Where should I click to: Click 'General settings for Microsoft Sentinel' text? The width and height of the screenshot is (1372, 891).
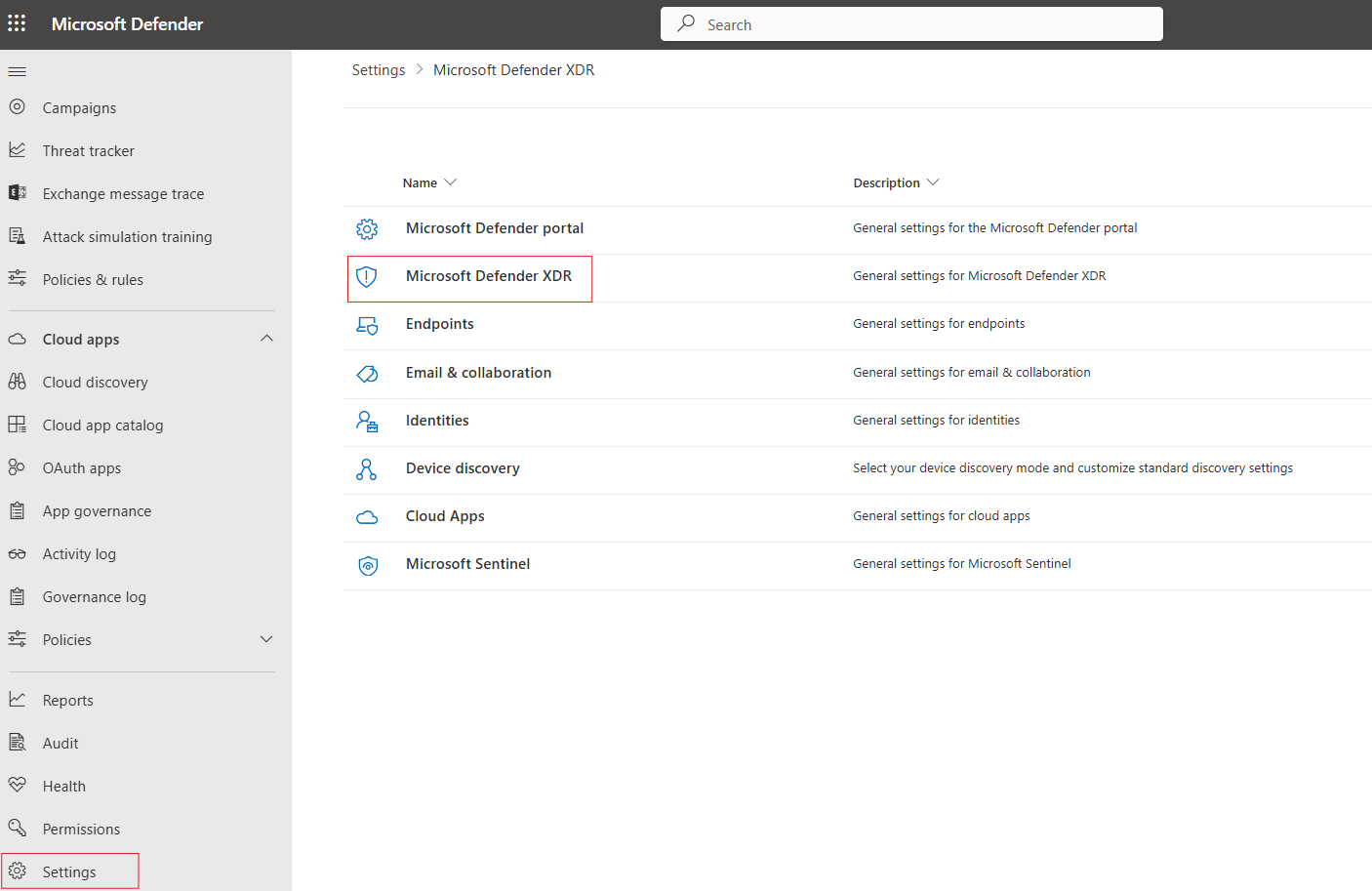(962, 564)
